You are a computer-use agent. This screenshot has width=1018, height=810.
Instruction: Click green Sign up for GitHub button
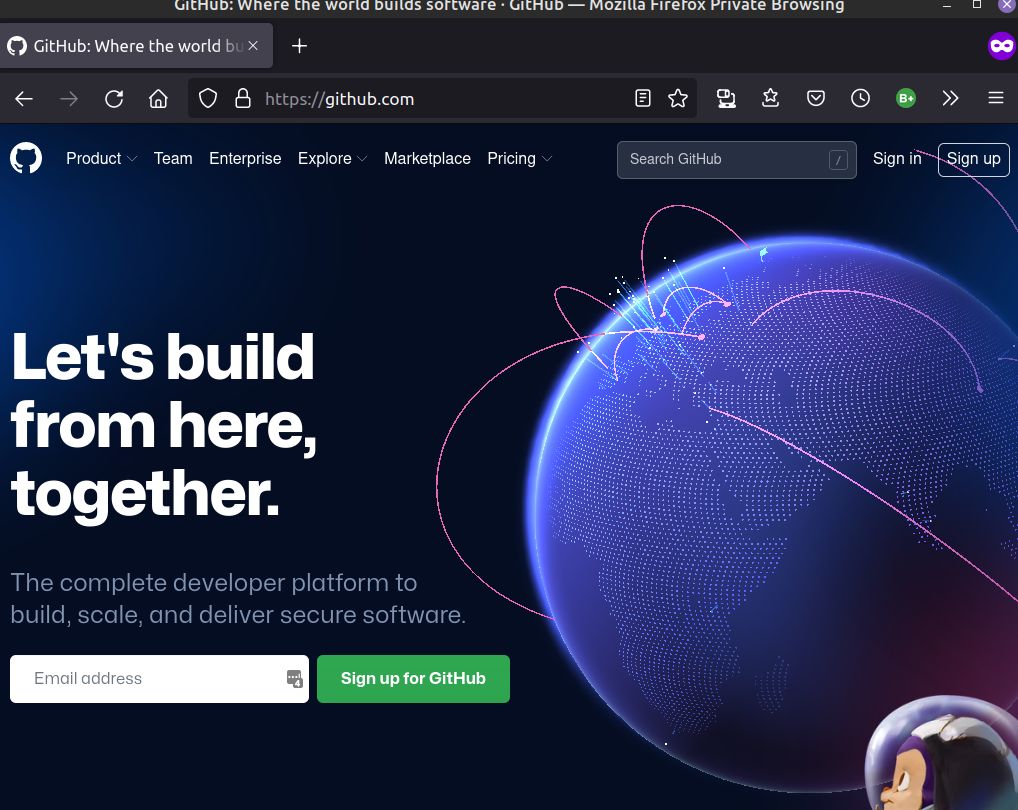point(413,679)
